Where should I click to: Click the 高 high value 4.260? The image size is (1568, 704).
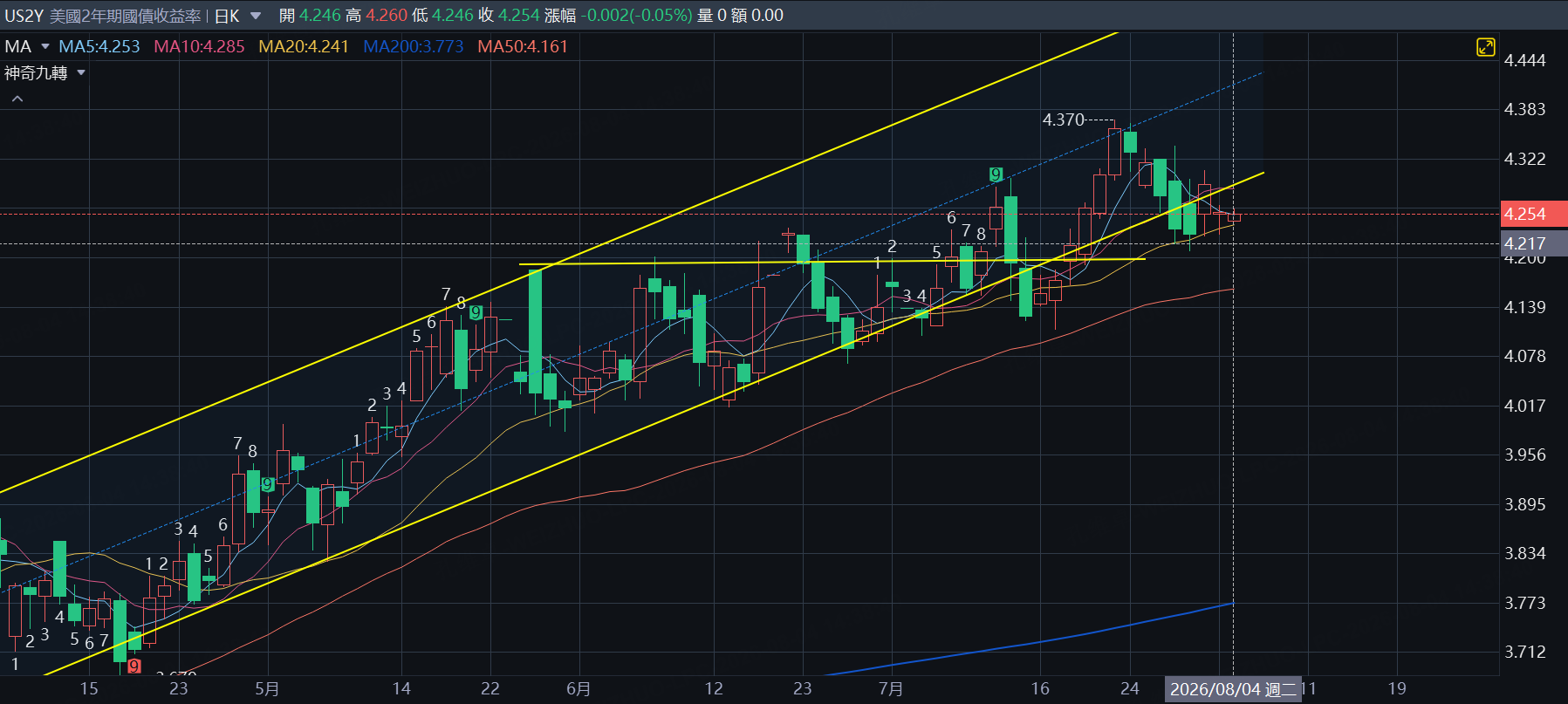387,16
